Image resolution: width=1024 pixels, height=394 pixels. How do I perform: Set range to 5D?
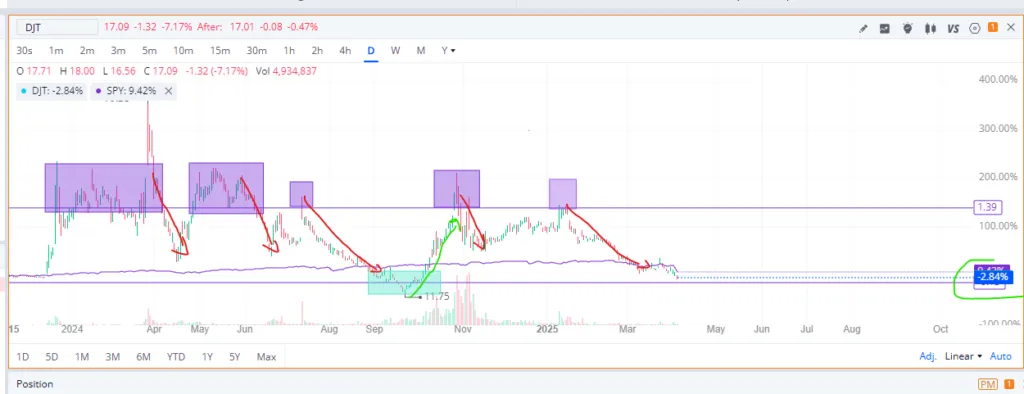pos(52,357)
